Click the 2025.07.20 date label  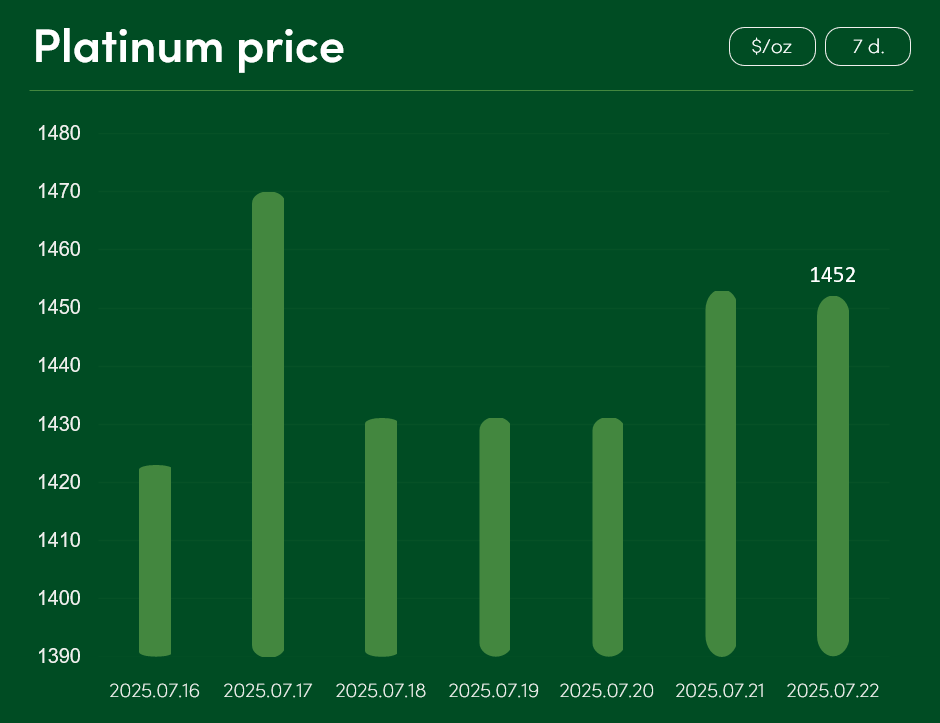tap(607, 691)
